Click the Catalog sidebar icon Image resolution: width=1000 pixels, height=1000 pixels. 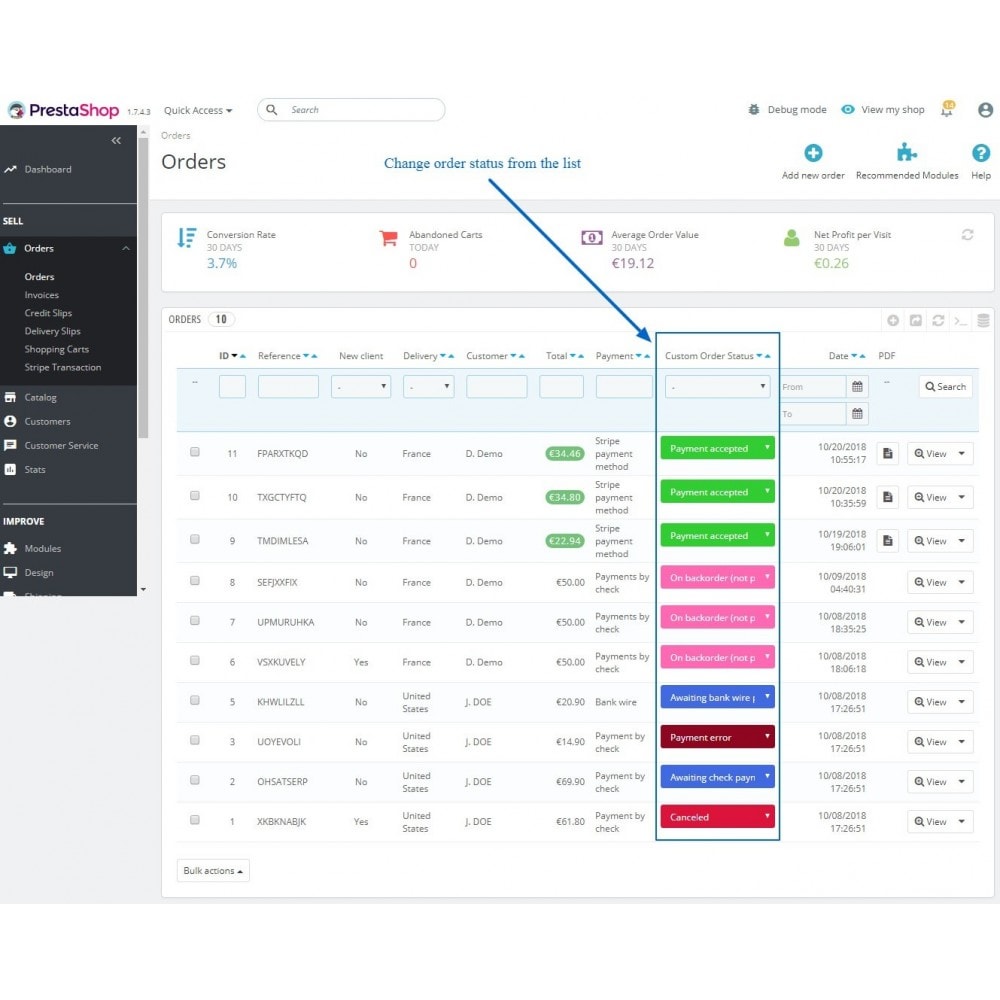(10, 397)
